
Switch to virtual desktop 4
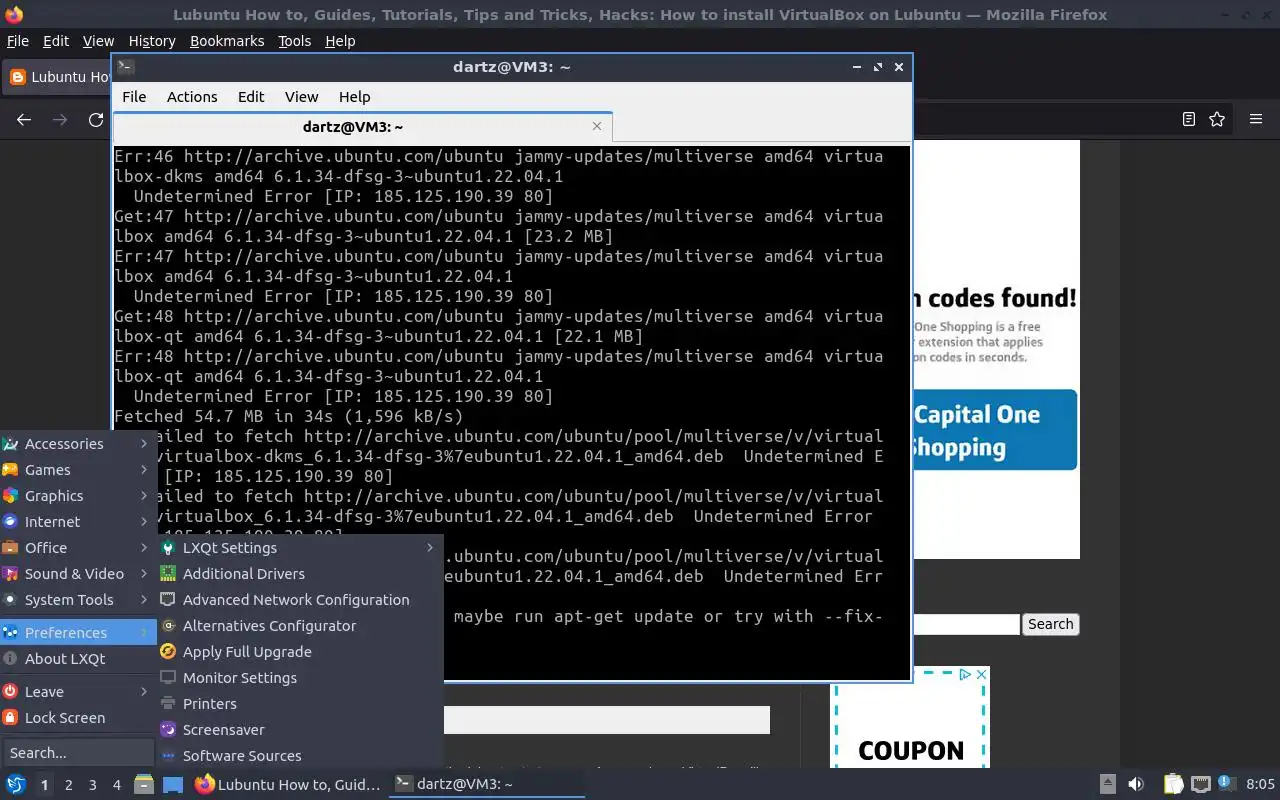point(116,785)
